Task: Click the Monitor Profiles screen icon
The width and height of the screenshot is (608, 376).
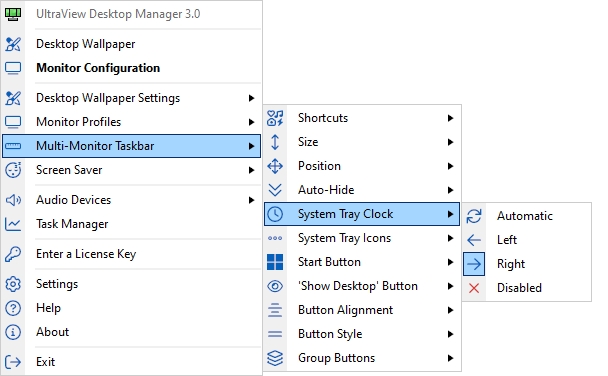Action: click(13, 122)
